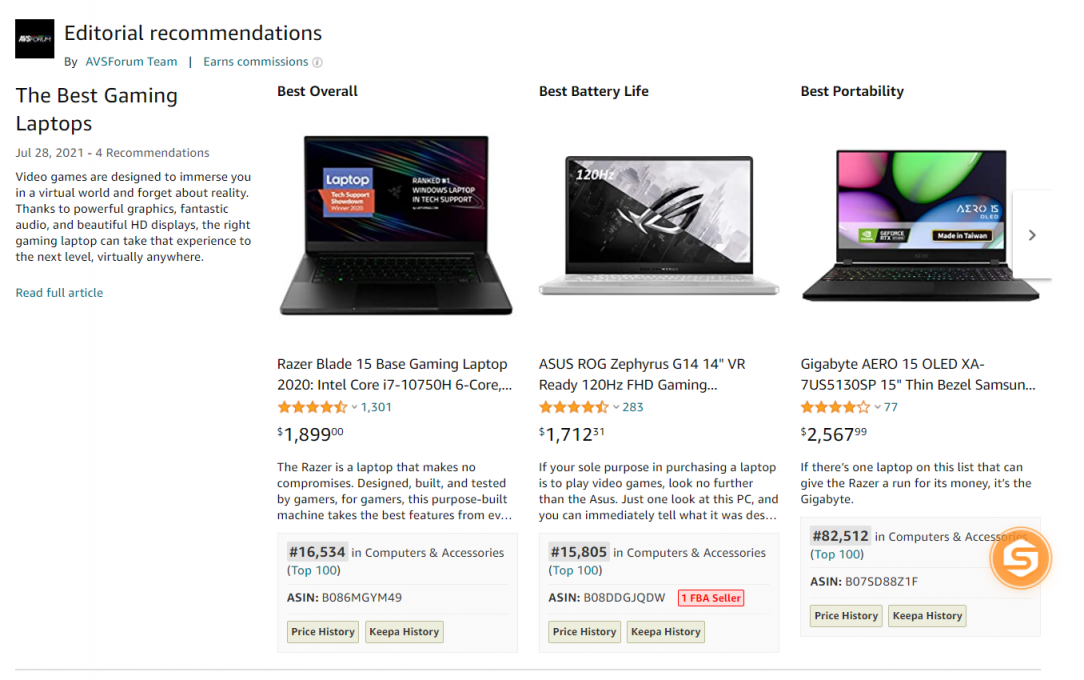Click the Gigabyte AERO laptop thumbnail
This screenshot has width=1084, height=680.
[920, 226]
